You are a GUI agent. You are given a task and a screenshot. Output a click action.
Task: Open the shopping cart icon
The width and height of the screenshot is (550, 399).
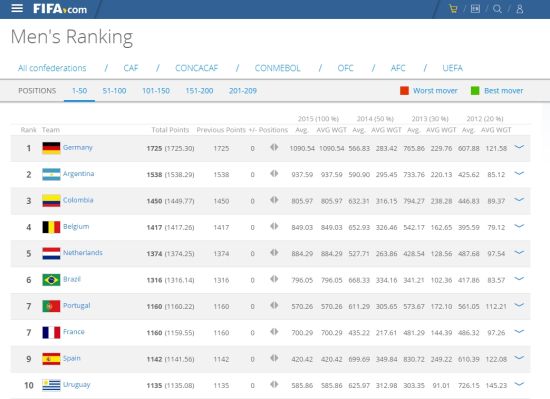click(453, 9)
